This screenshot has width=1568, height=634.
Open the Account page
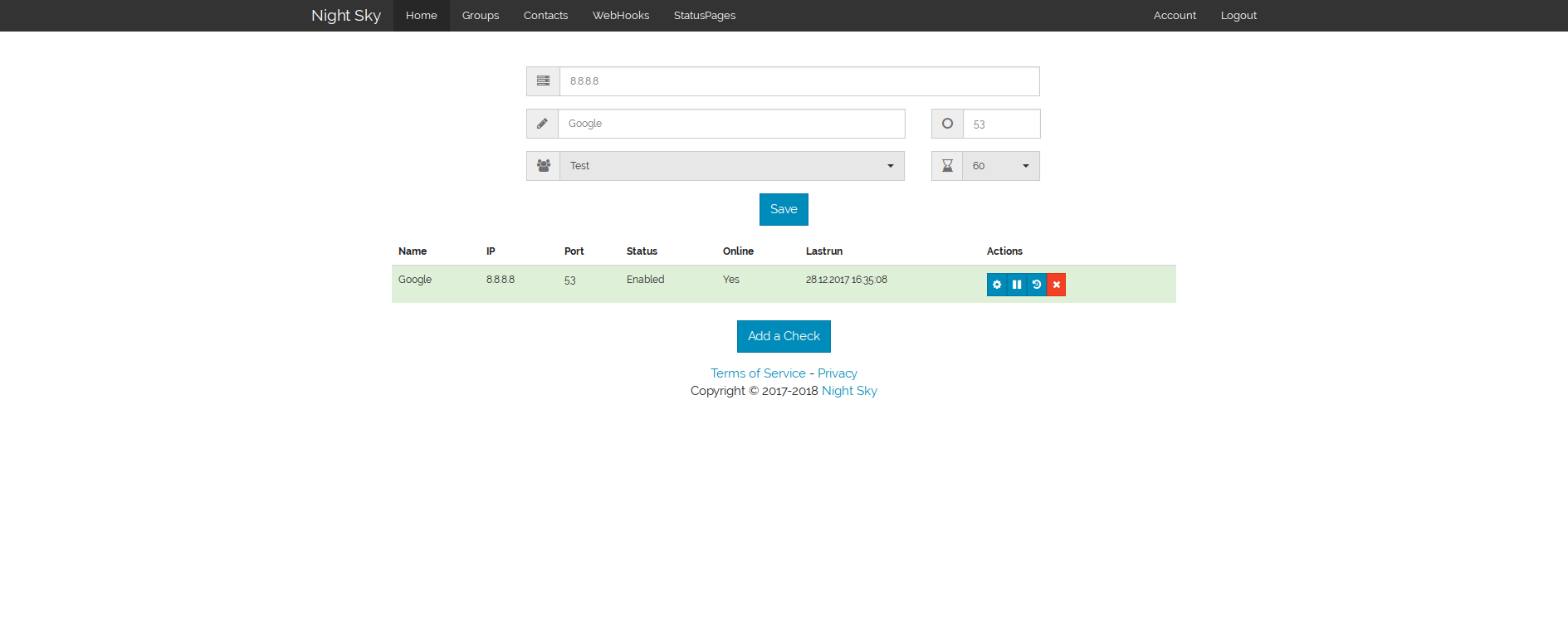pyautogui.click(x=1175, y=16)
